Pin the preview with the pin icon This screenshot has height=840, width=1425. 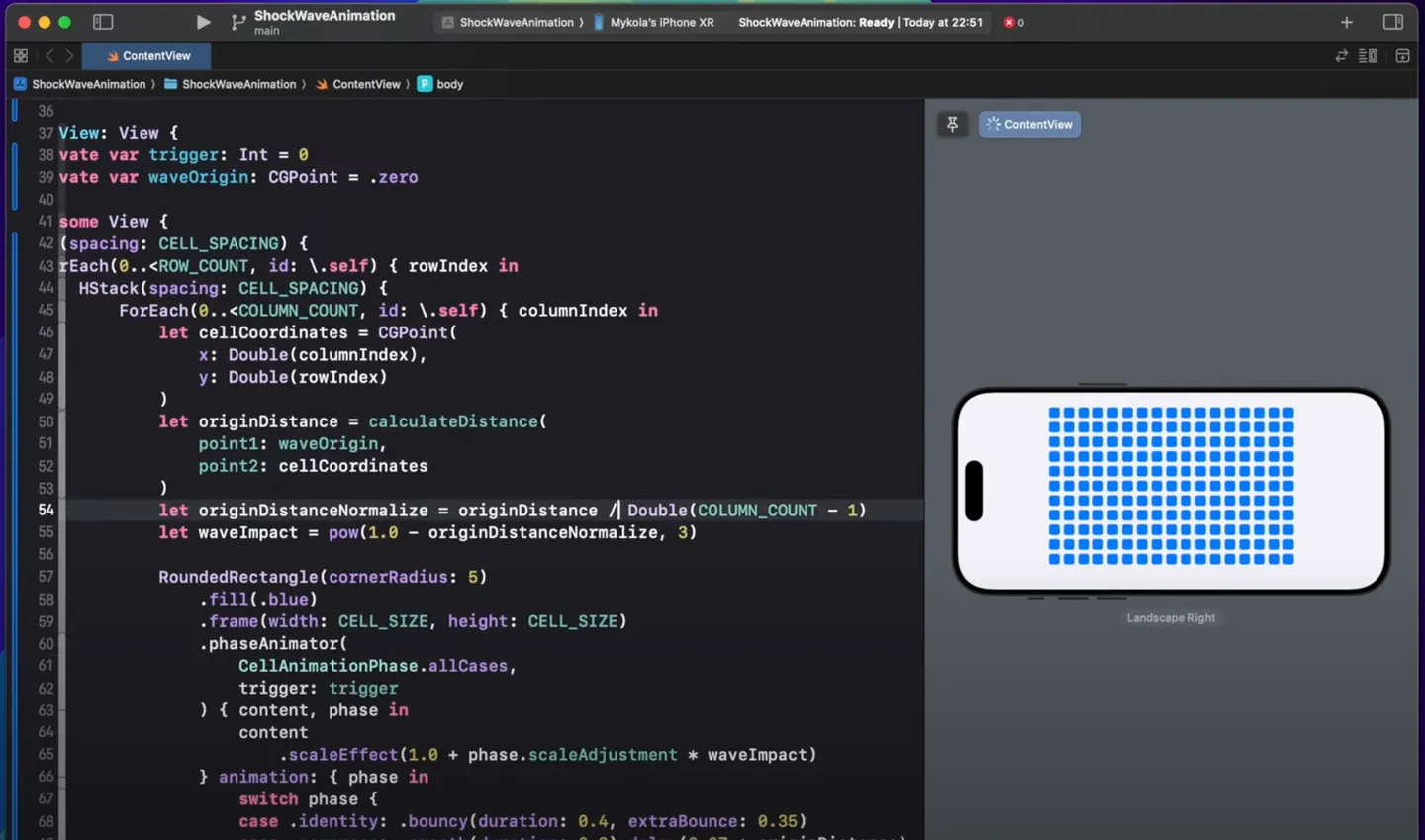(x=952, y=124)
